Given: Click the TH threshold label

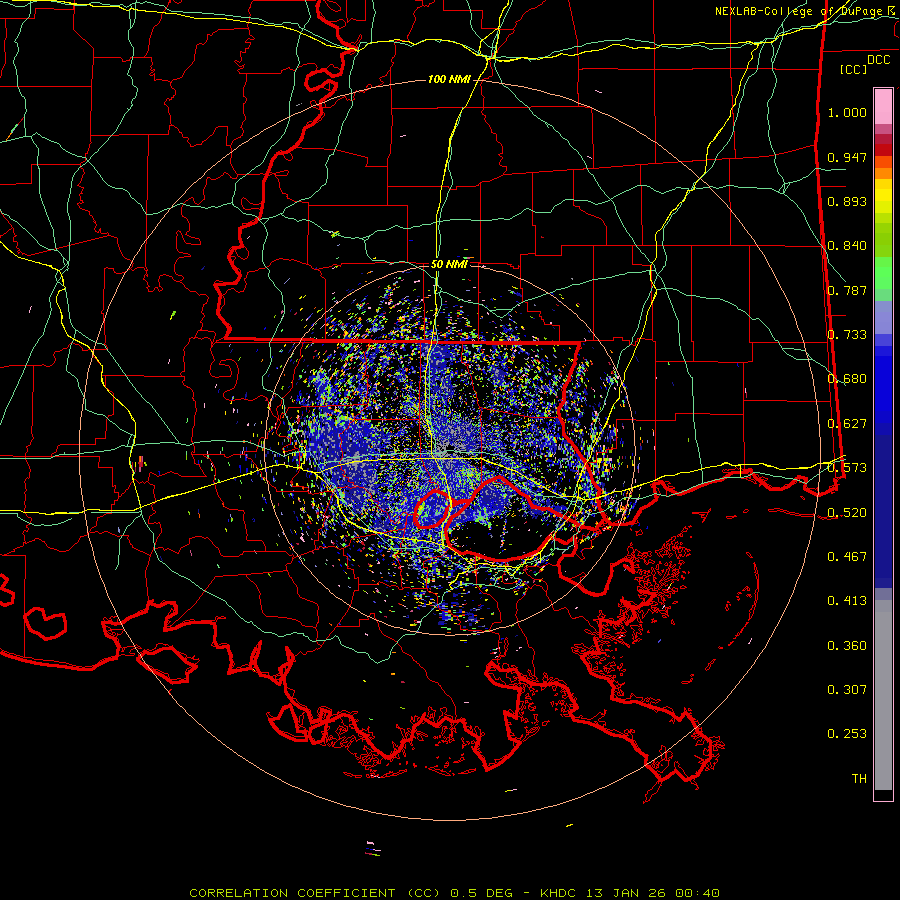Looking at the screenshot, I should 859,779.
